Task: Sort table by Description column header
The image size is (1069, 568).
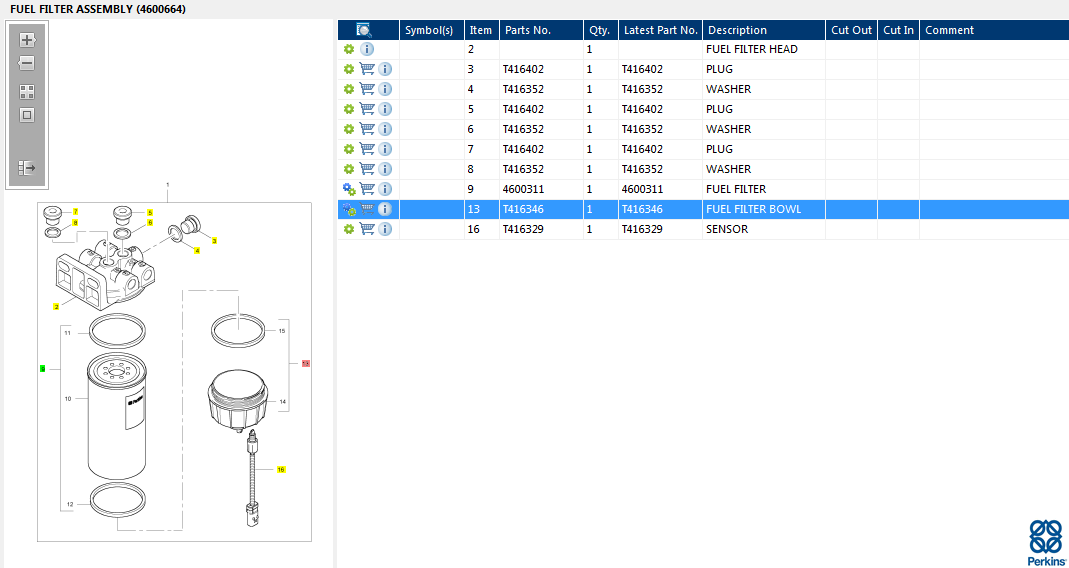Action: coord(737,30)
